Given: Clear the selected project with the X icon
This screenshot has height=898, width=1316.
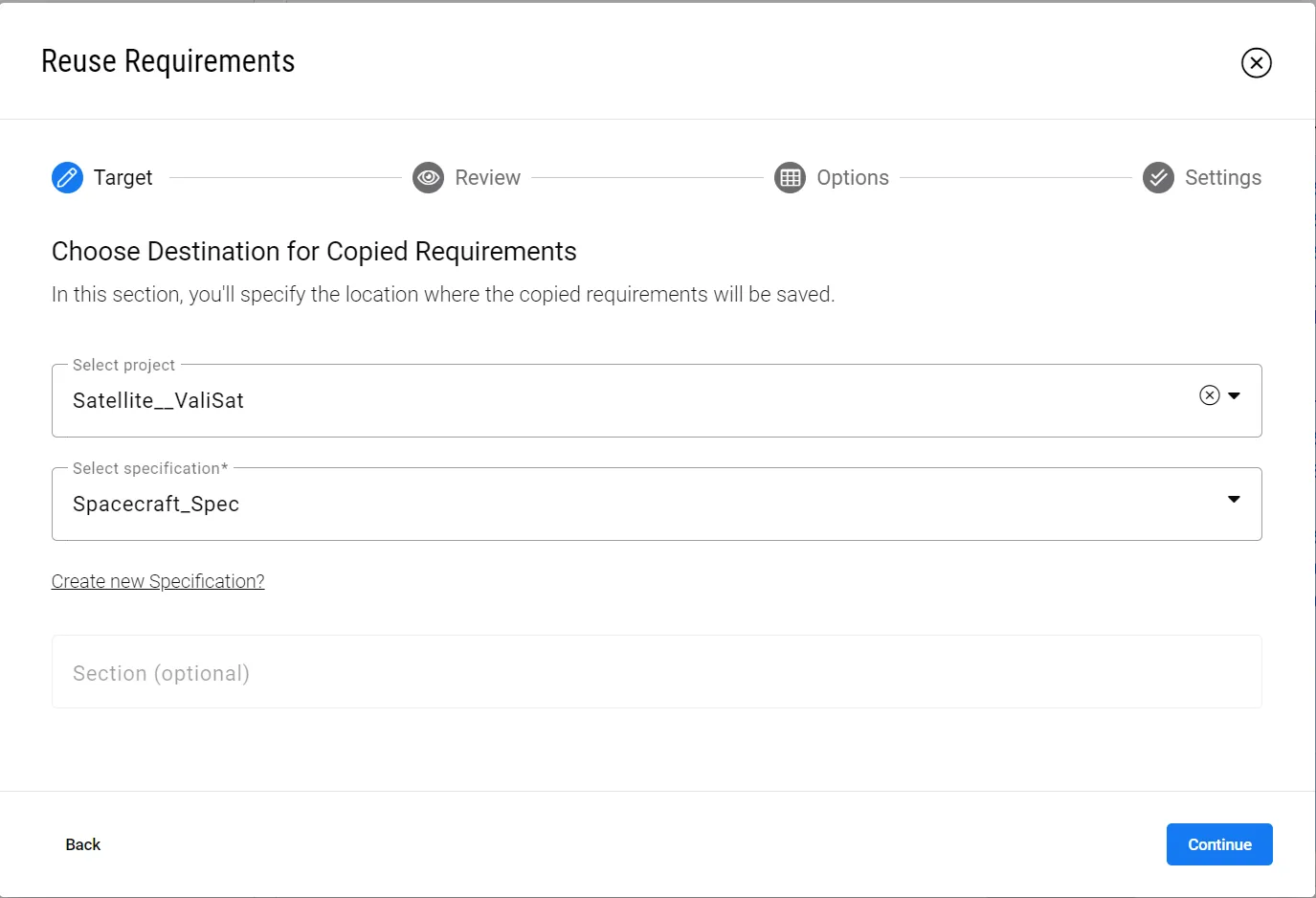Looking at the screenshot, I should tap(1210, 395).
